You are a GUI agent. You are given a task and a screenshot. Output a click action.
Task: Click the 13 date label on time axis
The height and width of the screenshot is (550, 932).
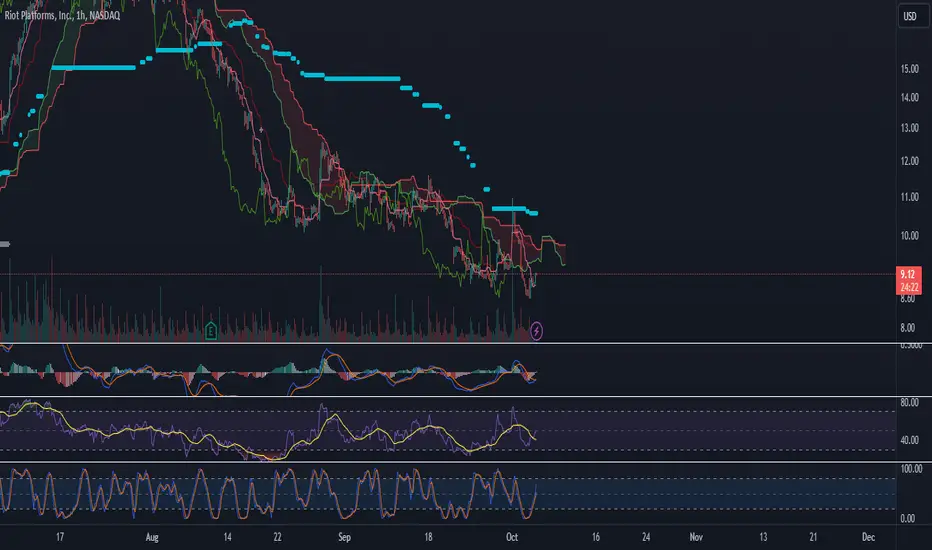coord(763,538)
